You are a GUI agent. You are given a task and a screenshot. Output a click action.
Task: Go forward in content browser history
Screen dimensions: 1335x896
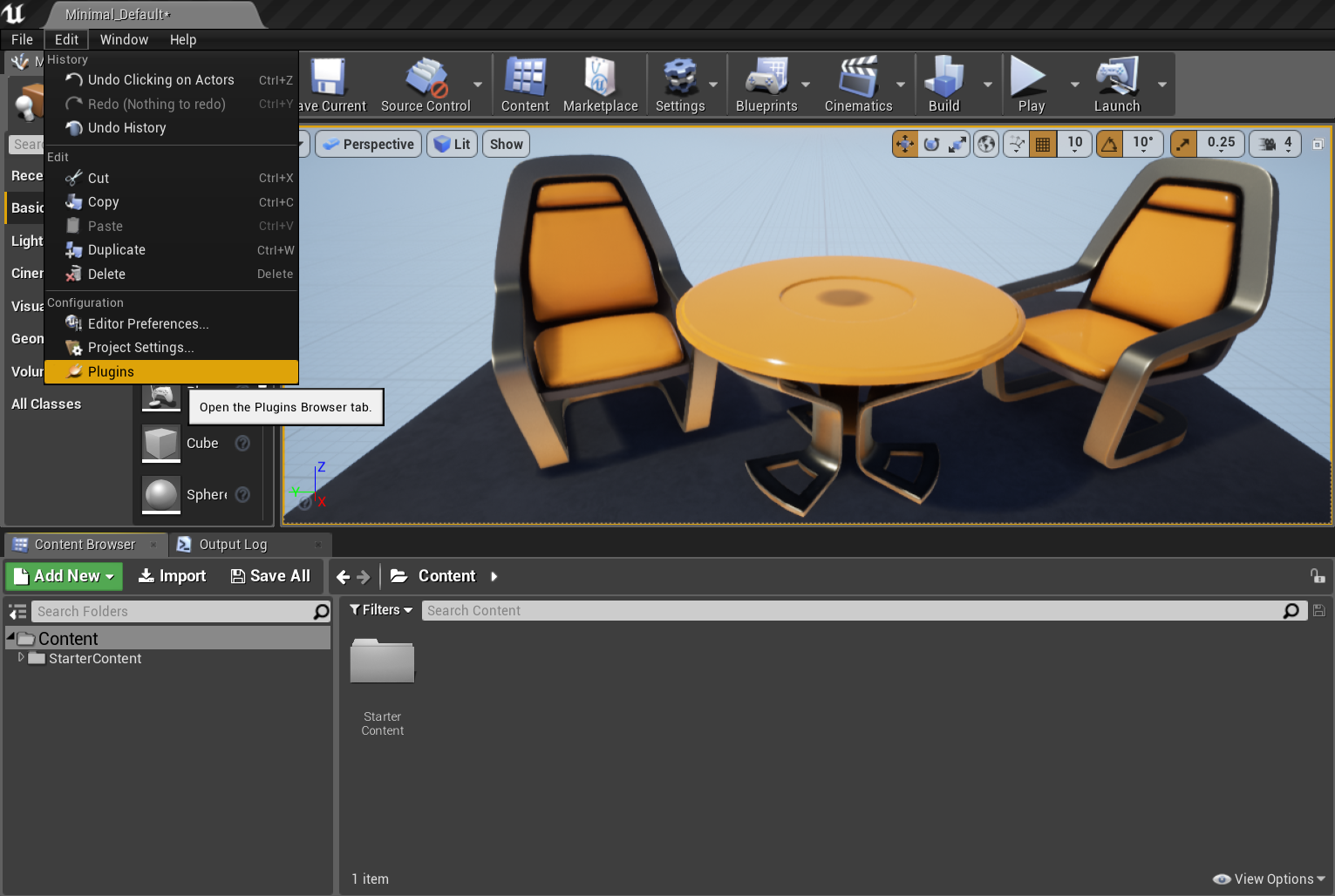coord(364,576)
